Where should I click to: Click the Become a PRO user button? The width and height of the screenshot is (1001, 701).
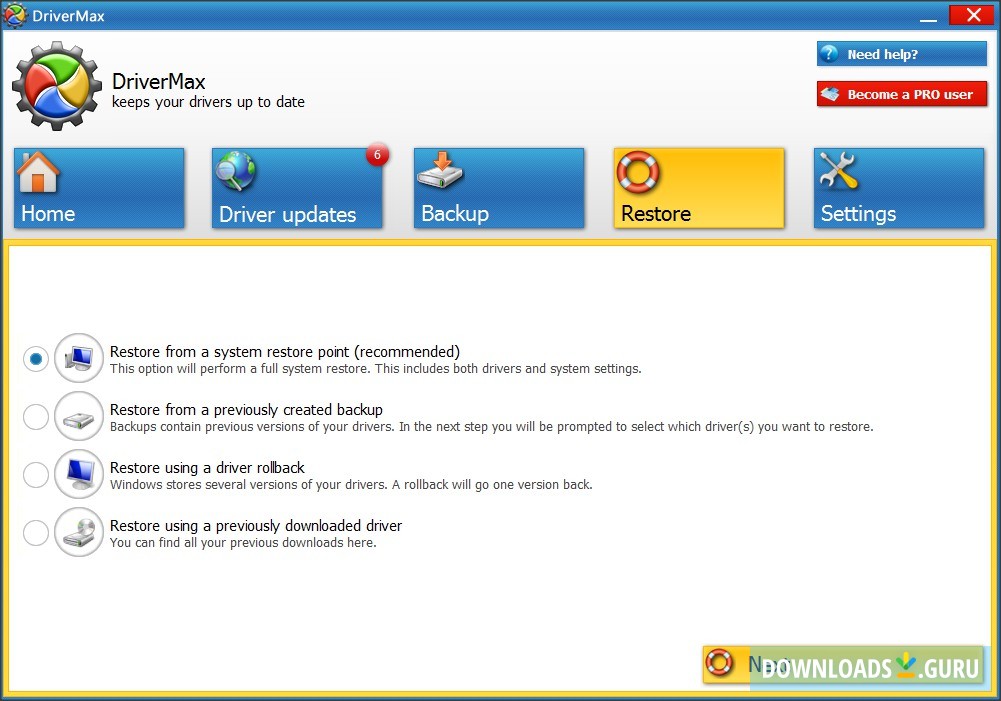tap(901, 94)
